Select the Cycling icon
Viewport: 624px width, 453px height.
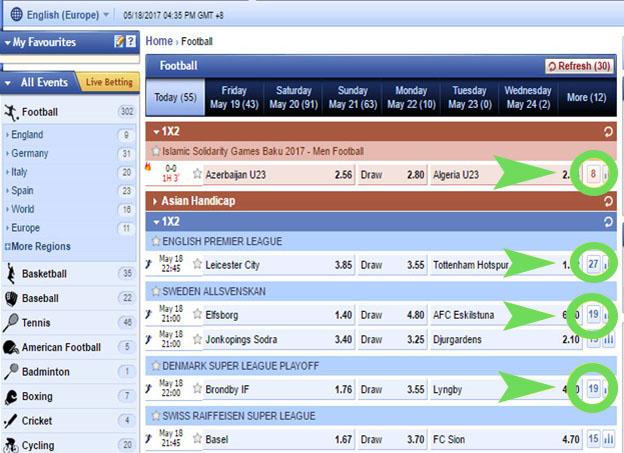point(11,445)
